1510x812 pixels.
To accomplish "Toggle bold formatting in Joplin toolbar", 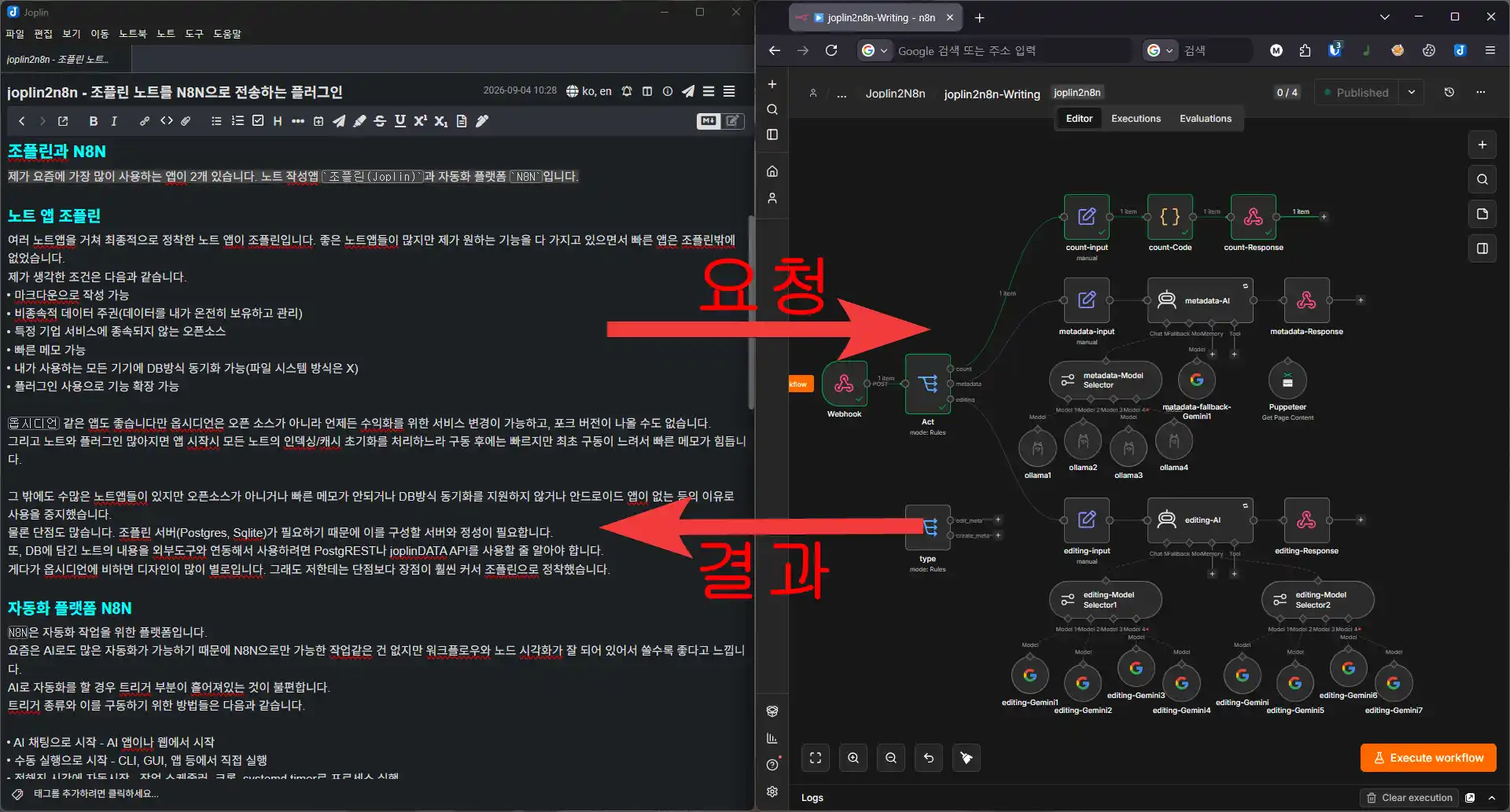I will pos(94,121).
